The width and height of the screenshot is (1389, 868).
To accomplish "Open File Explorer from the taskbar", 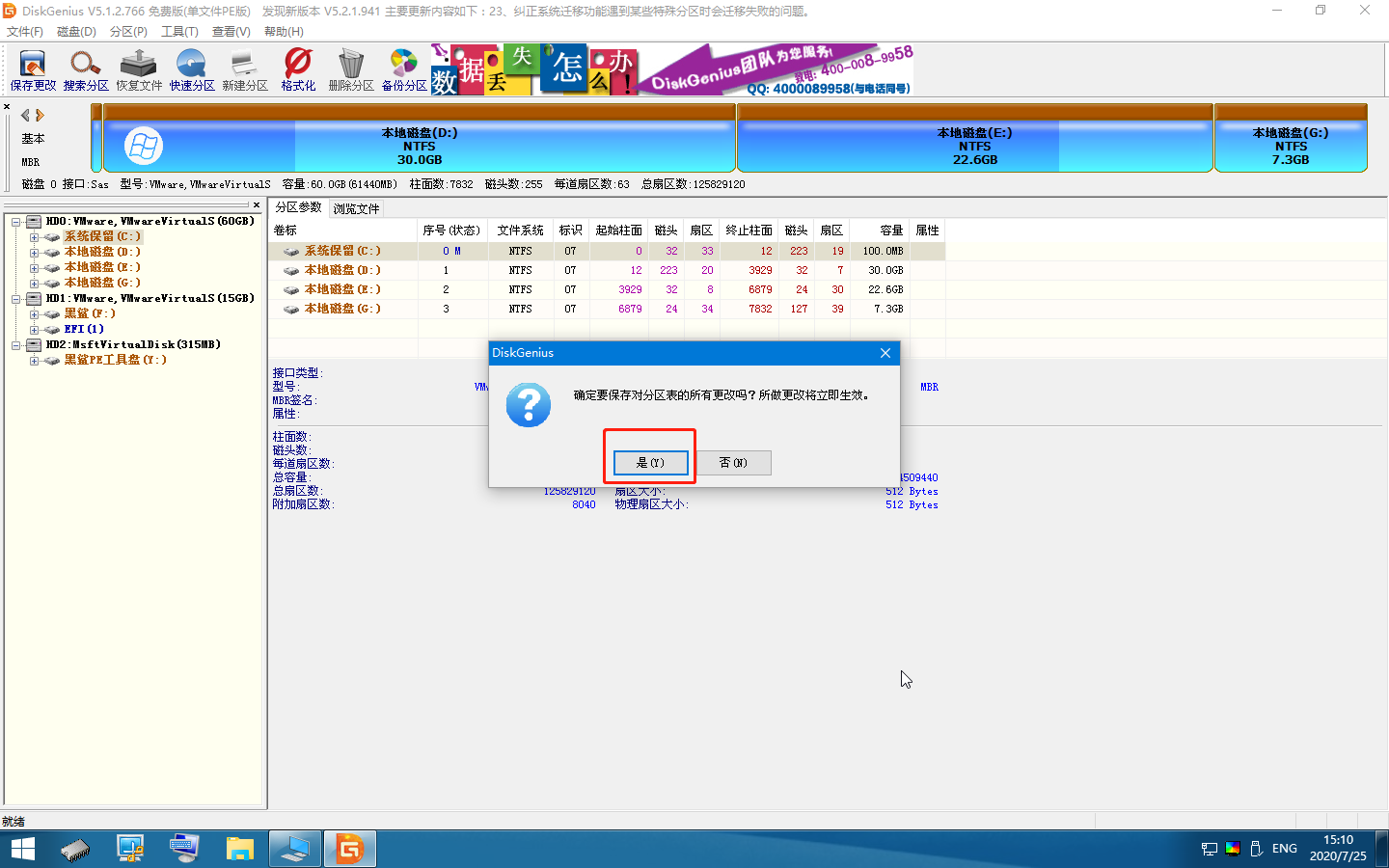I will [x=239, y=849].
